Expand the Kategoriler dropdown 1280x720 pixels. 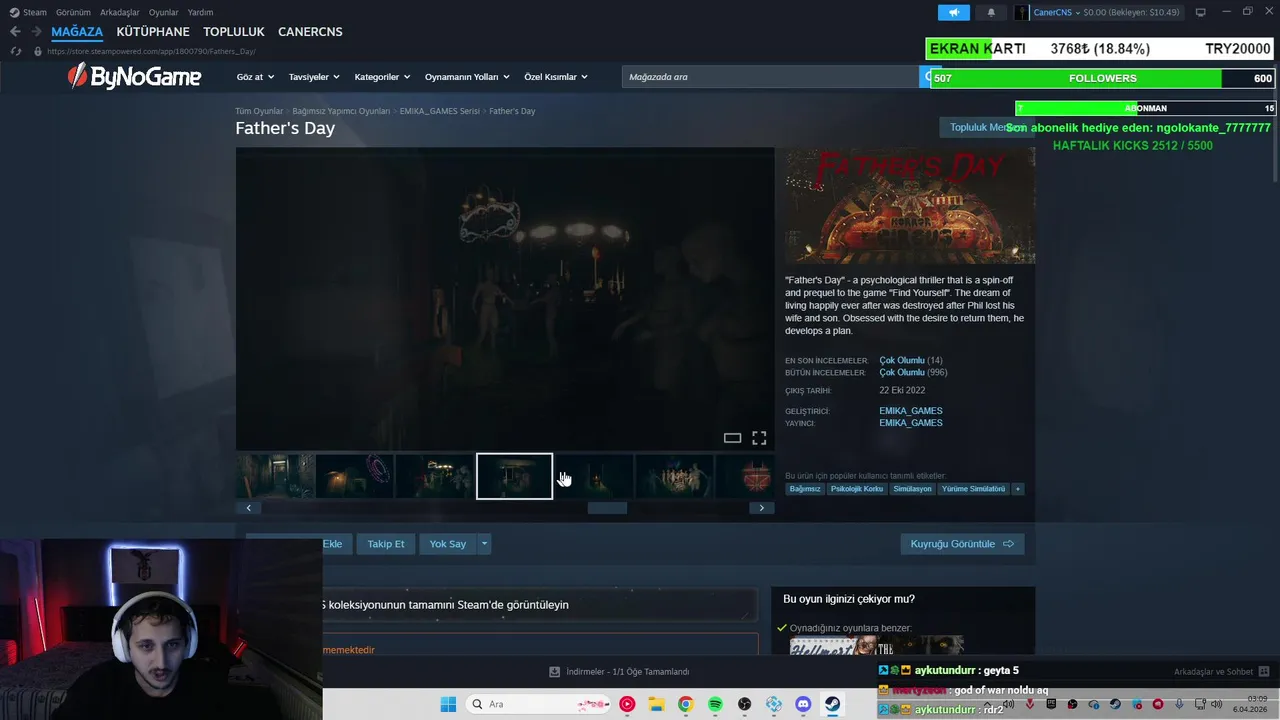click(x=382, y=77)
